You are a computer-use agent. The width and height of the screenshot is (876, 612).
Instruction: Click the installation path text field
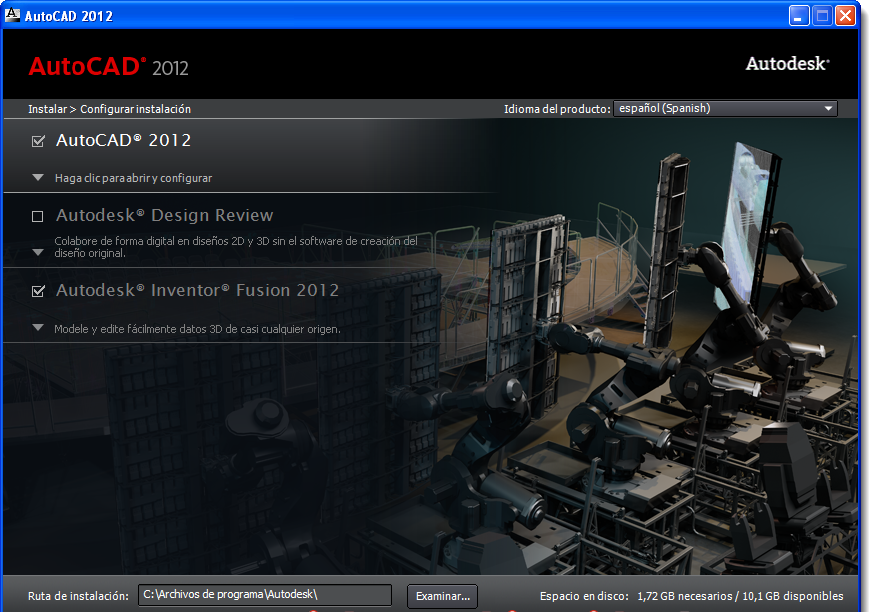[x=263, y=595]
